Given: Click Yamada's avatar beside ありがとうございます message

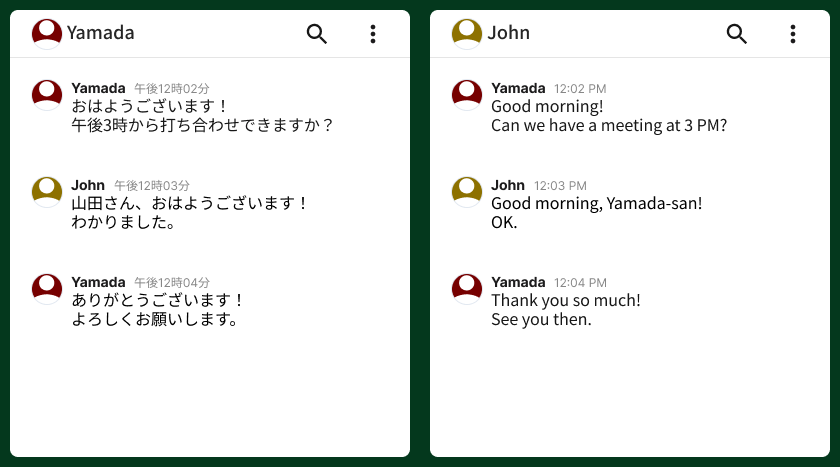Looking at the screenshot, I should [x=47, y=289].
